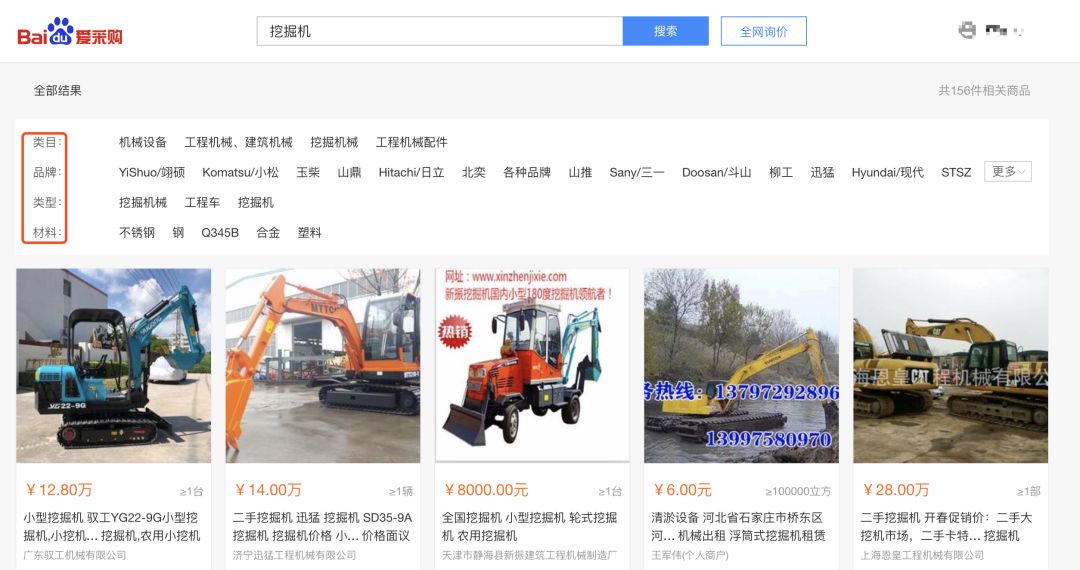
Task: Visit seller 天津市静海县新振建筑工程机械制造厂
Action: pos(529,555)
